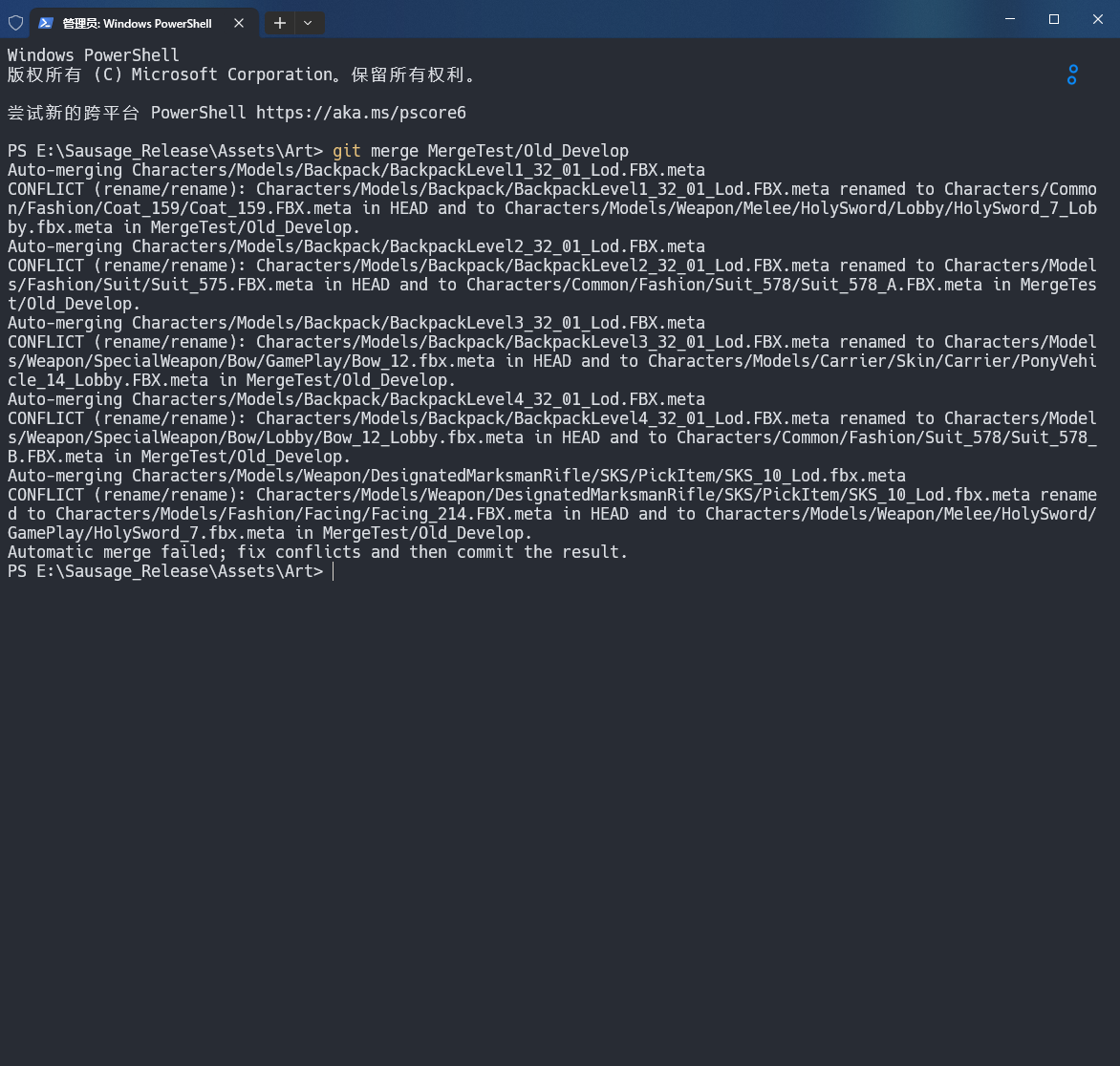Open the https://aka.ms/pscore6 link
The height and width of the screenshot is (1066, 1120).
tap(360, 113)
